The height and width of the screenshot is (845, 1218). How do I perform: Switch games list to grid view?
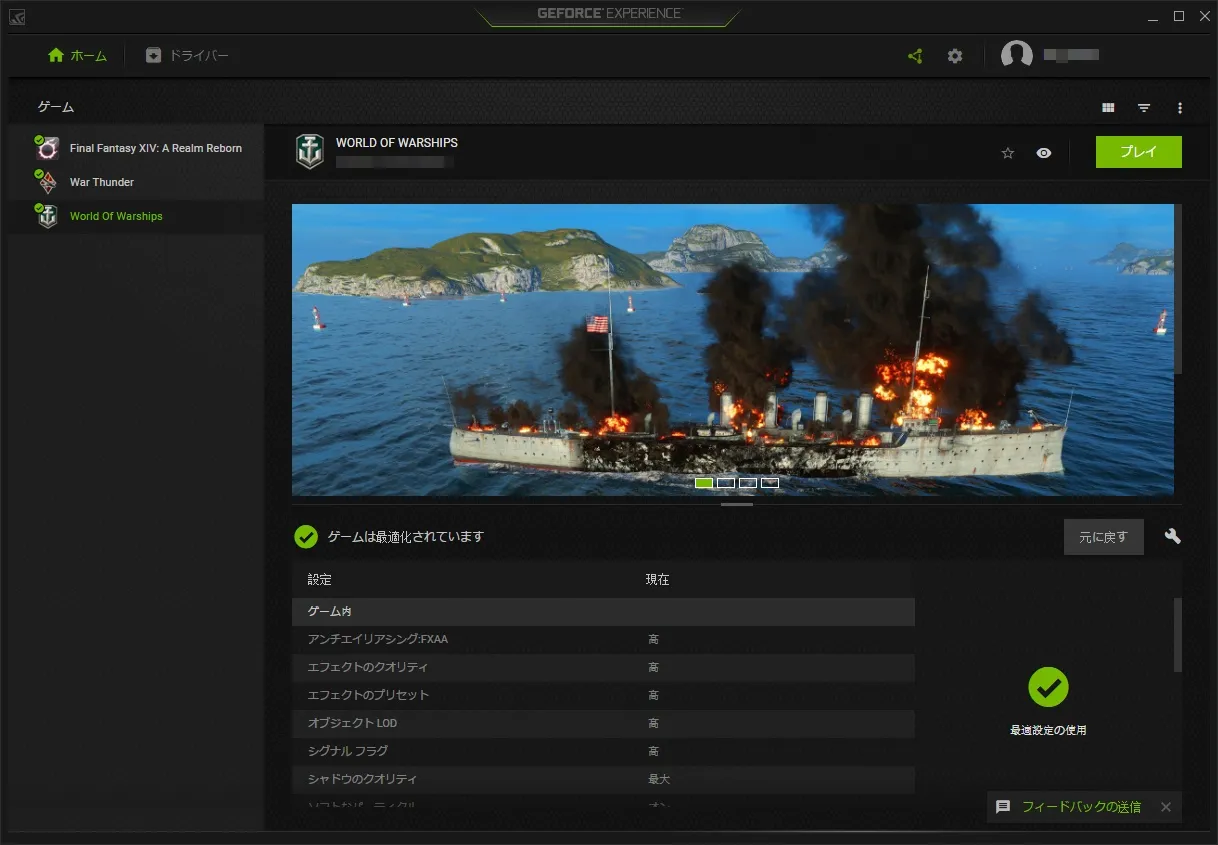[1108, 107]
